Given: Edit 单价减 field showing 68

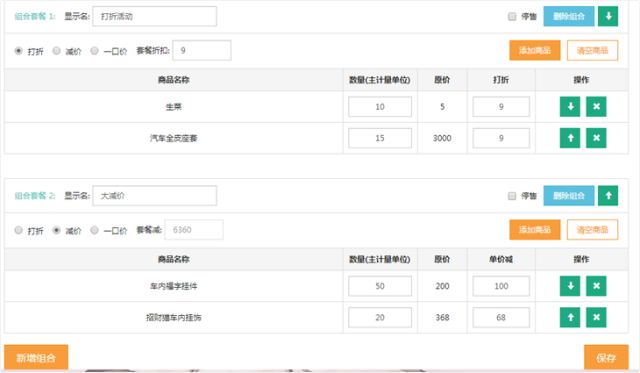Looking at the screenshot, I should 501,317.
